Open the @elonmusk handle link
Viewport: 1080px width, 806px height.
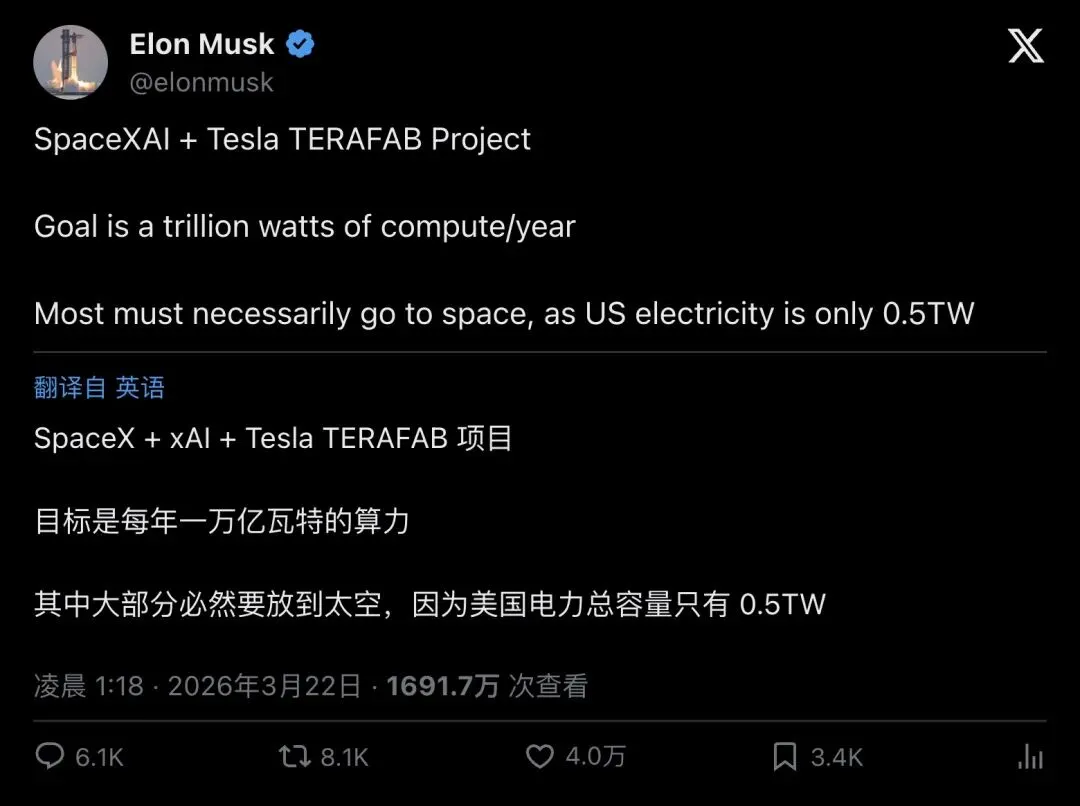[201, 82]
